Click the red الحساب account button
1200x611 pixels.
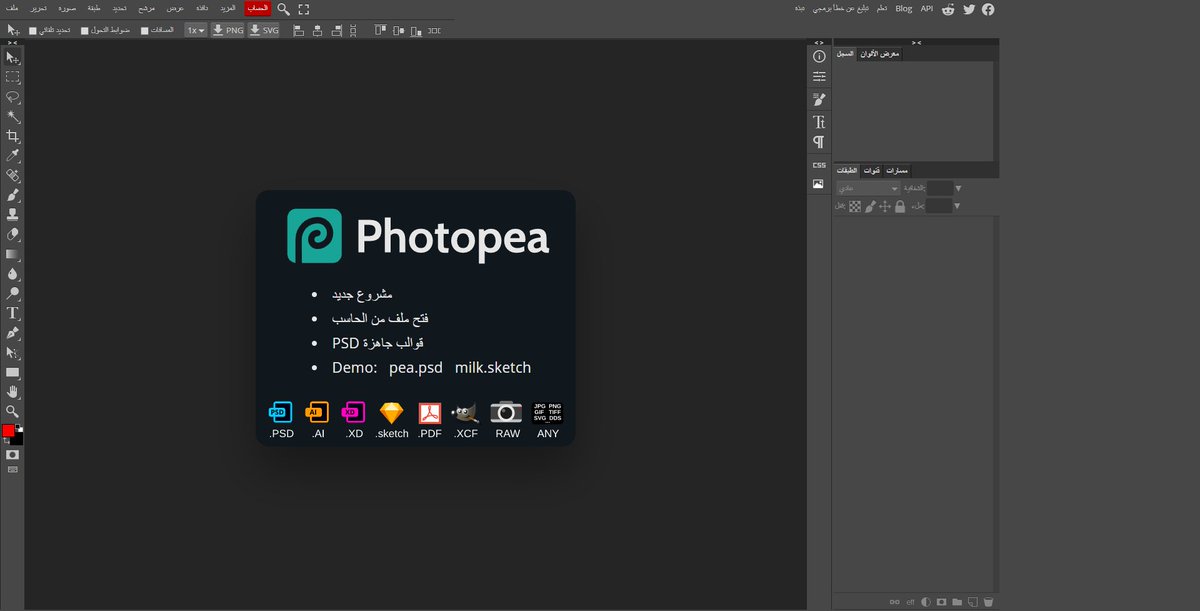pos(257,8)
